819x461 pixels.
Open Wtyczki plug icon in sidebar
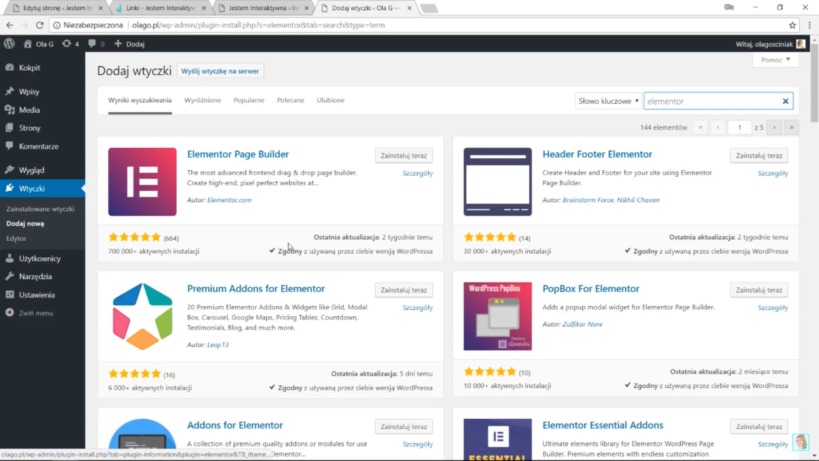pyautogui.click(x=9, y=188)
